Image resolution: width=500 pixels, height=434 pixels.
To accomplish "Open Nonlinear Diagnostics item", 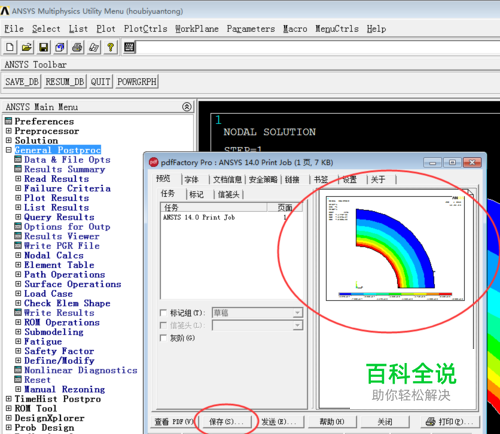I will (81, 370).
